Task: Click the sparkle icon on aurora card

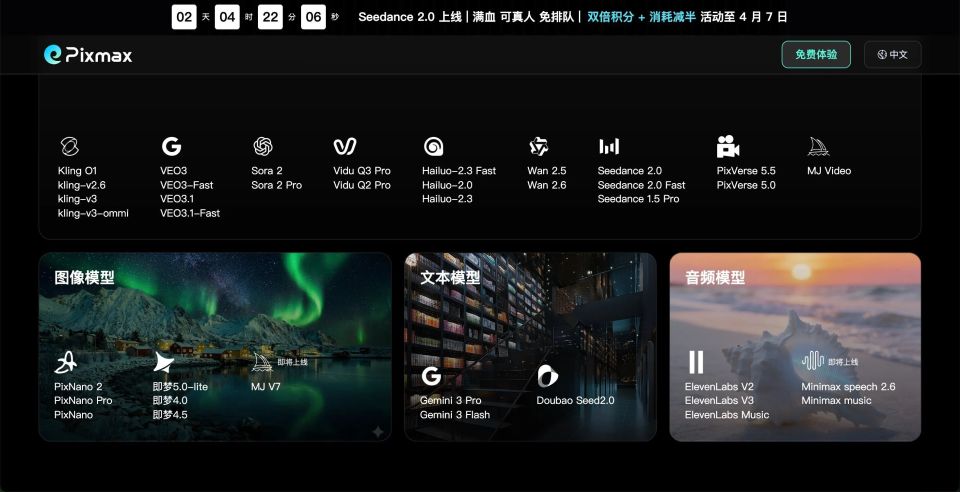Action: (x=378, y=432)
